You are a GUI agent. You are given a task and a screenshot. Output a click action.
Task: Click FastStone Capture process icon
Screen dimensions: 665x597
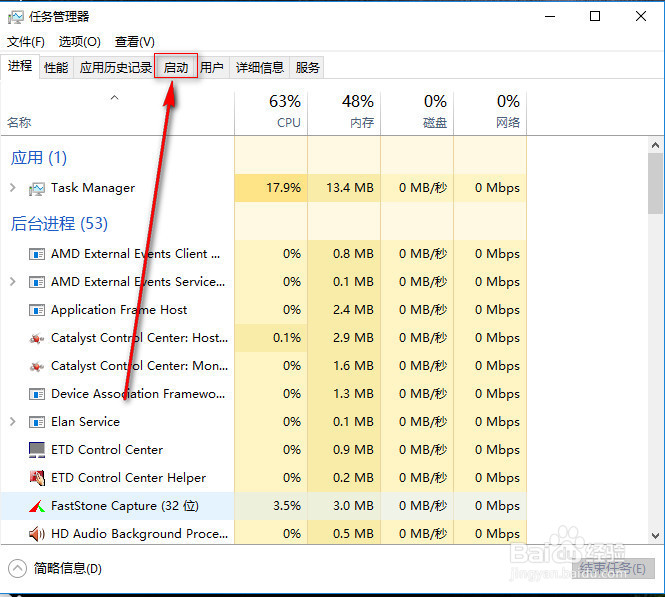coord(37,506)
